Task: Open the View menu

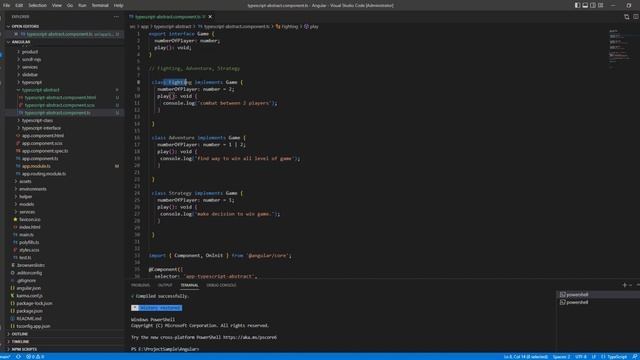Action: tap(57, 5)
